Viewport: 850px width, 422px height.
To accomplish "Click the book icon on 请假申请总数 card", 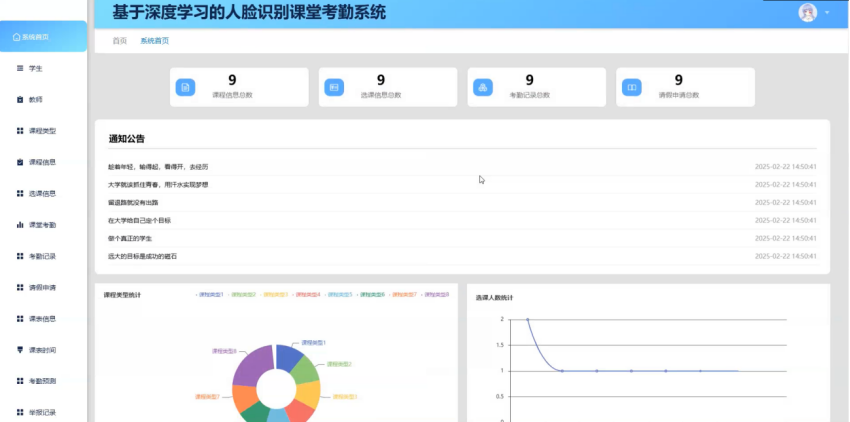I will (632, 87).
